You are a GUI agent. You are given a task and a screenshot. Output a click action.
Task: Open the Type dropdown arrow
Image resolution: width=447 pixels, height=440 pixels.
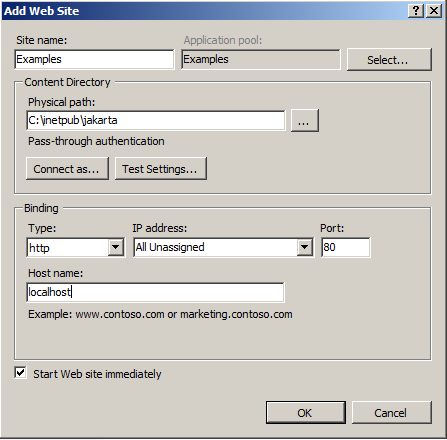point(116,247)
